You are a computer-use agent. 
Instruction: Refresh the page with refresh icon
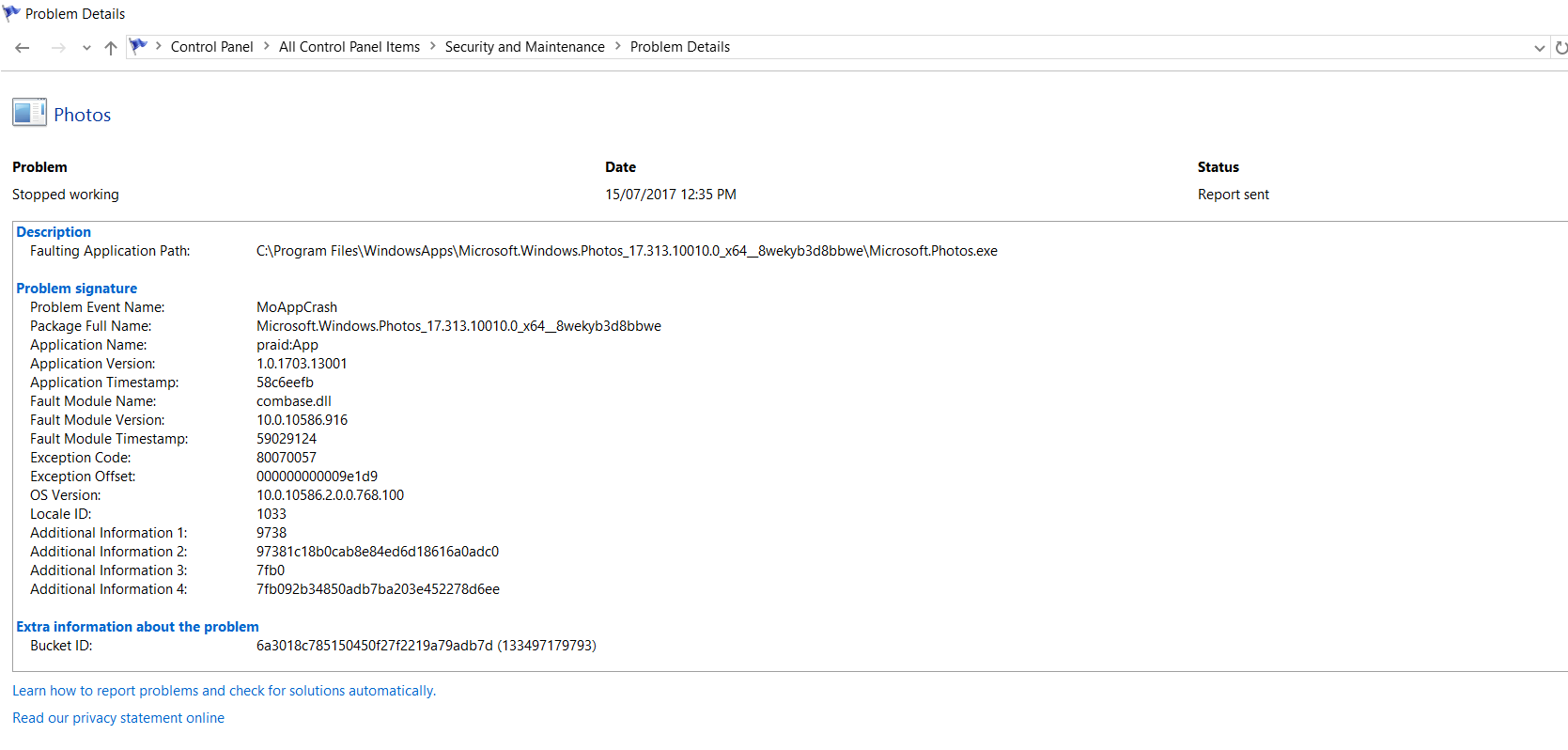point(1560,48)
